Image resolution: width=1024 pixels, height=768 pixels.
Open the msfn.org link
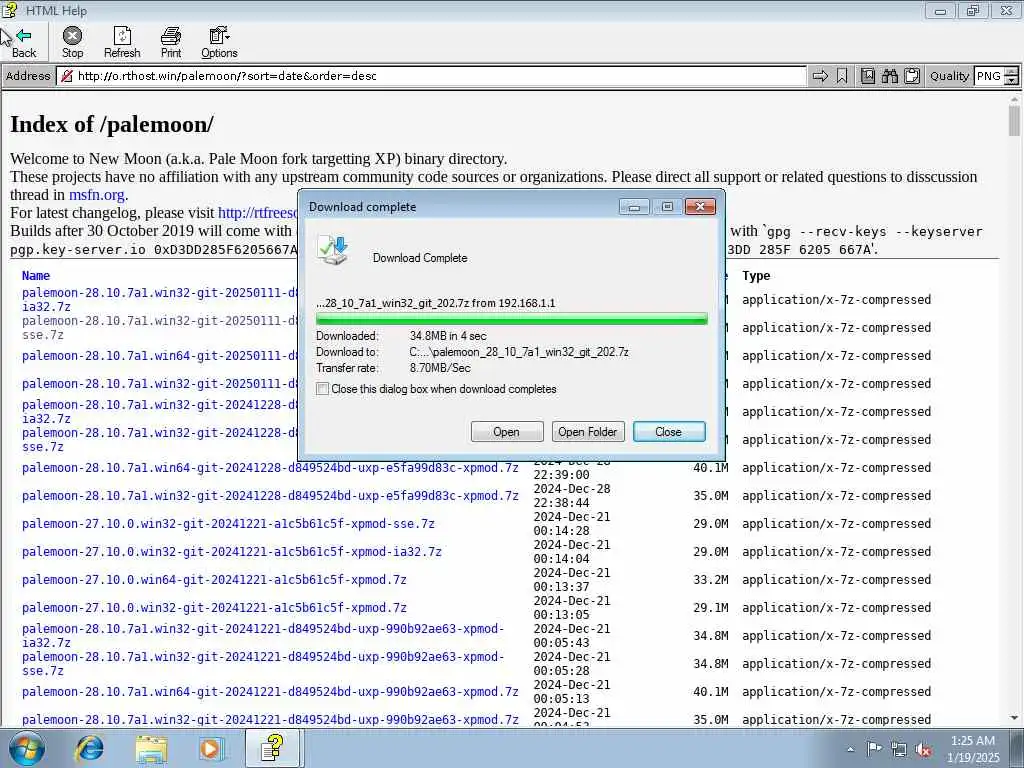97,195
